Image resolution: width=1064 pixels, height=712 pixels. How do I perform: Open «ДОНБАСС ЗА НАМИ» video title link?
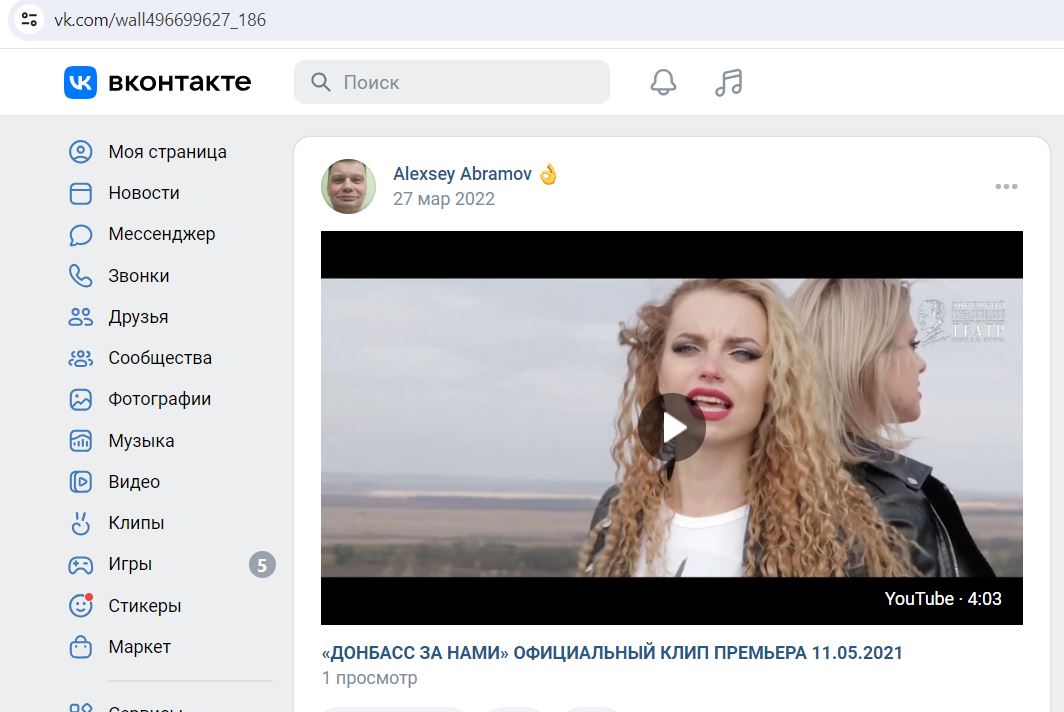click(612, 653)
